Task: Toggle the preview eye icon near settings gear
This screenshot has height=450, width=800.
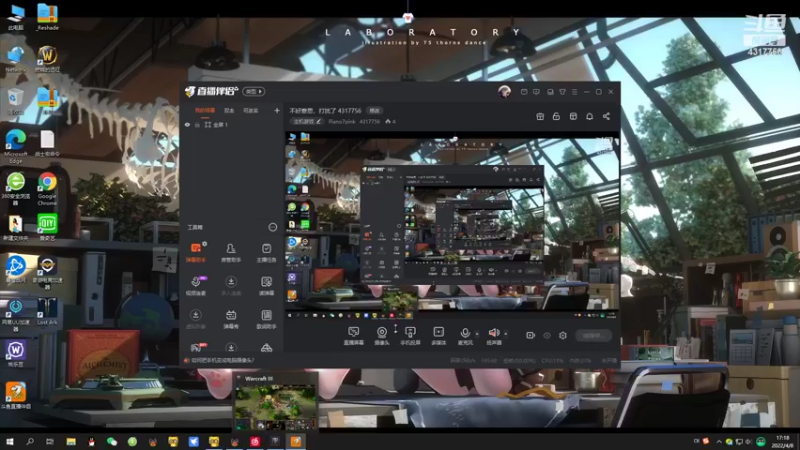Action: pos(546,335)
